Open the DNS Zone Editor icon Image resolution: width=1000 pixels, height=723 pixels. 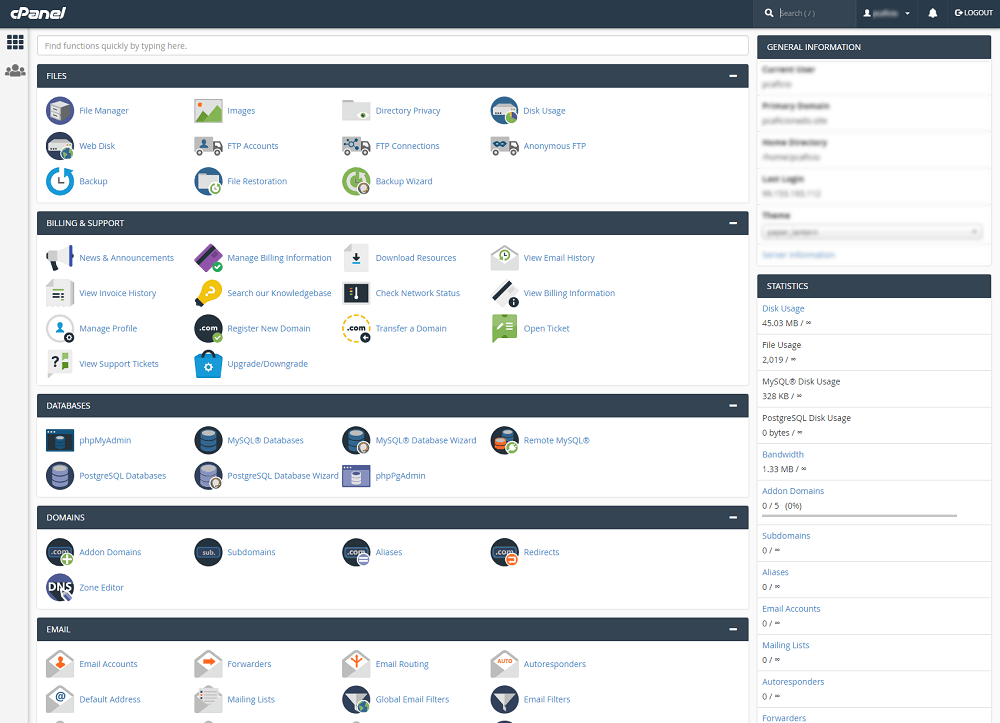[x=60, y=588]
